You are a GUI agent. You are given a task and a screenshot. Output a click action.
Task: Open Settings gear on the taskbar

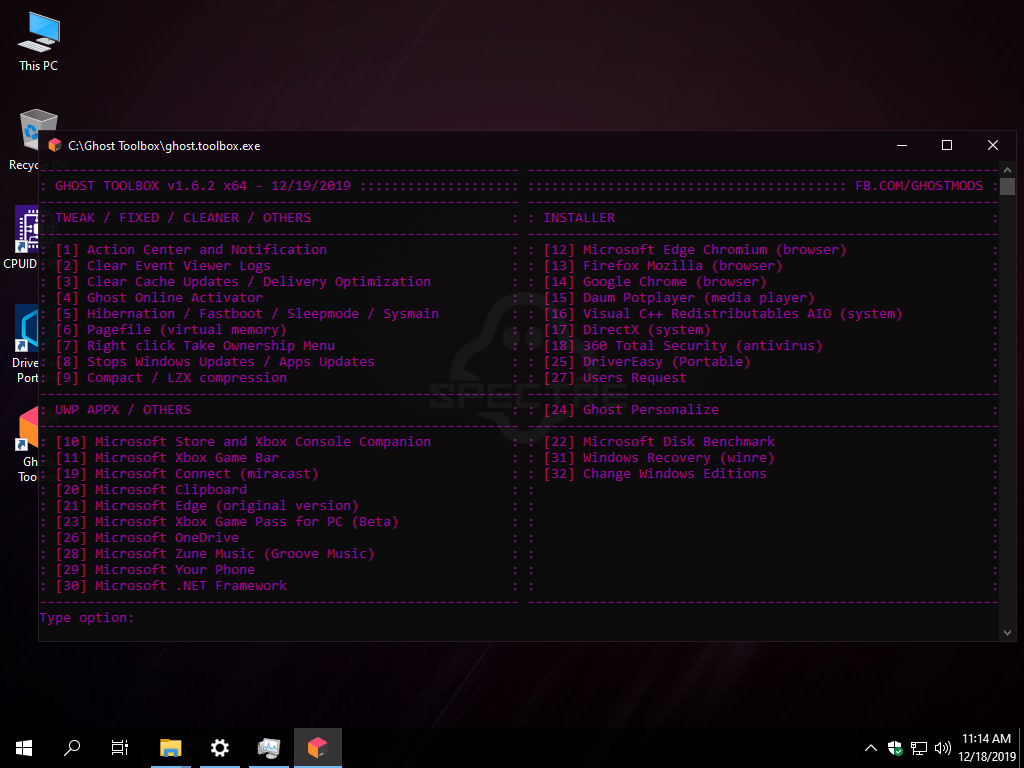click(220, 748)
